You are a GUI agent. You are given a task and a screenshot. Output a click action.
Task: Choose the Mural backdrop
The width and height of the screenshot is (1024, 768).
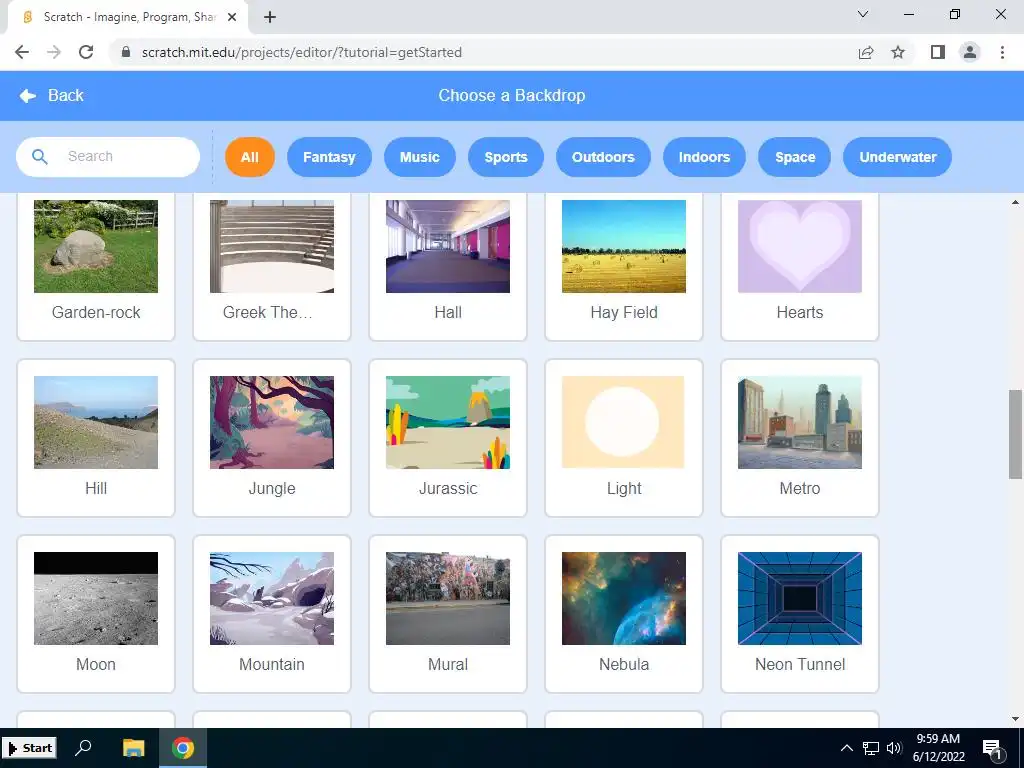pyautogui.click(x=448, y=614)
